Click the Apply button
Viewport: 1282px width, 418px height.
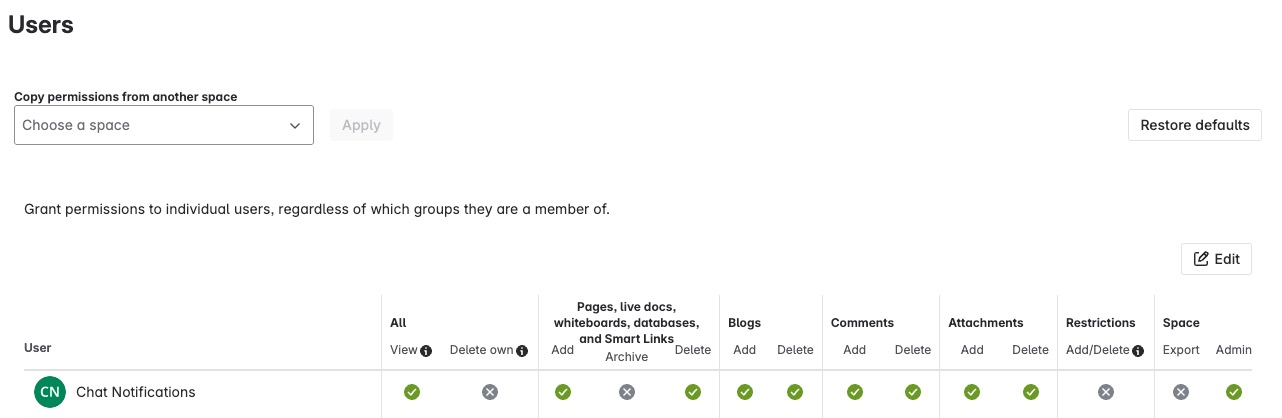point(361,125)
